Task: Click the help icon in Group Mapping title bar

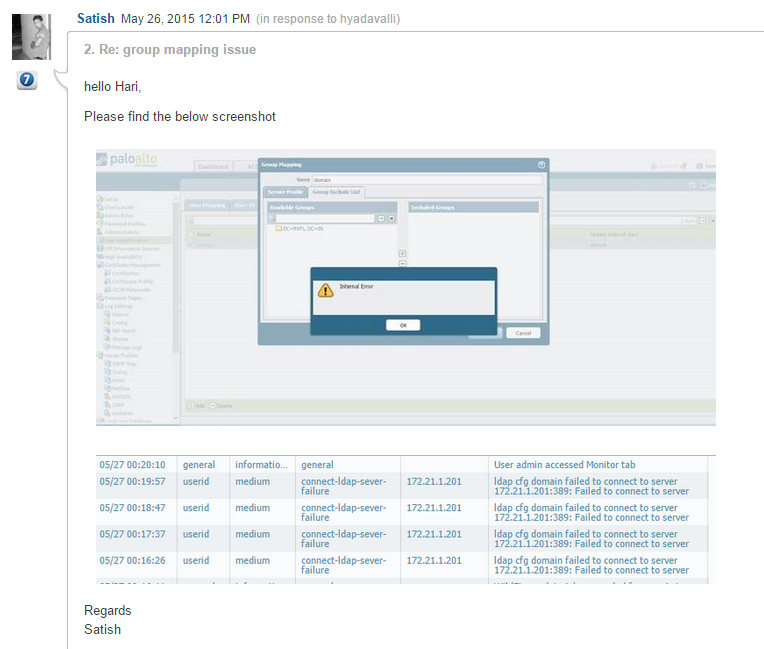Action: 541,165
